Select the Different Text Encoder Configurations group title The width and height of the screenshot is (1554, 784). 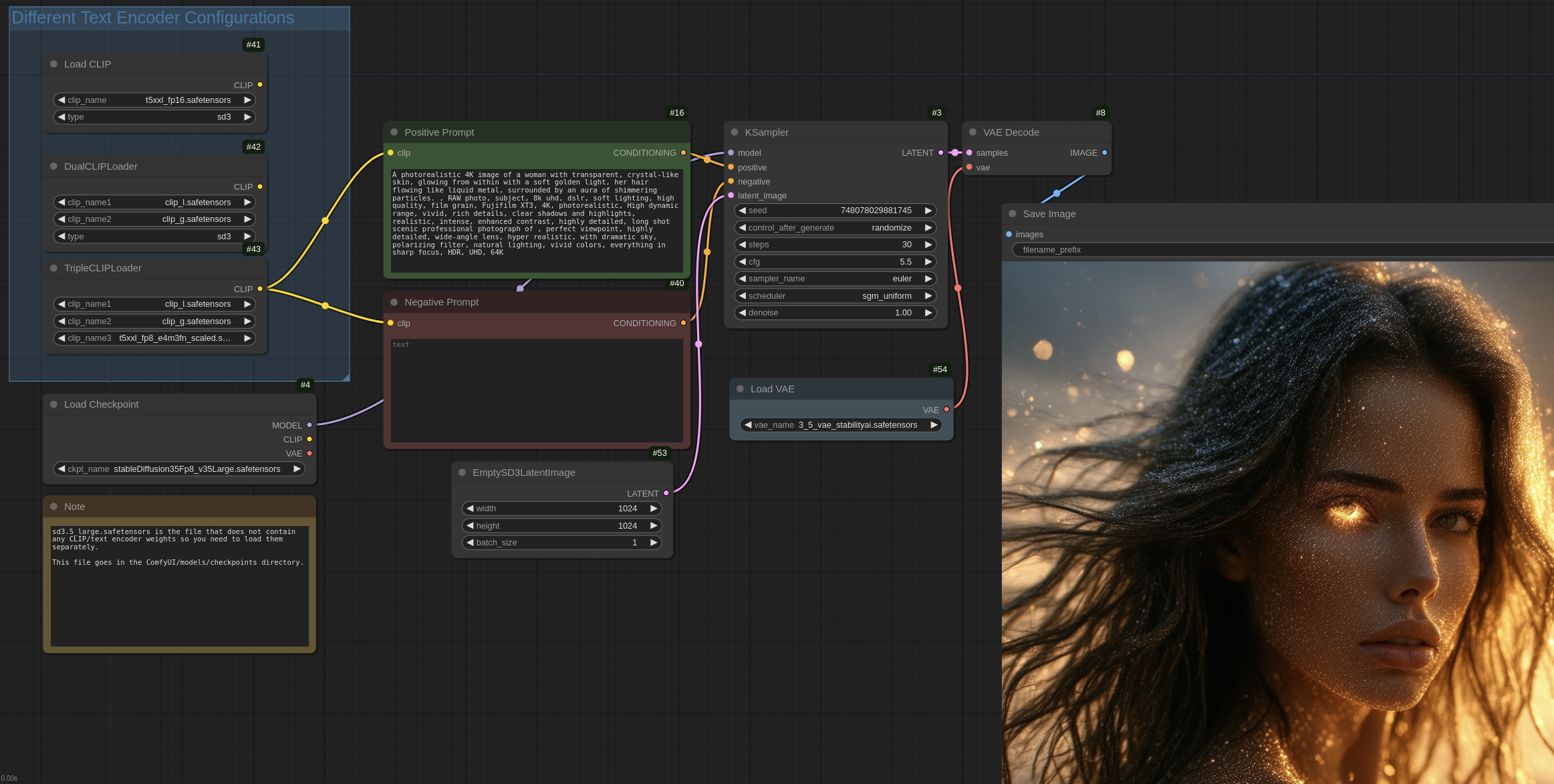[153, 18]
